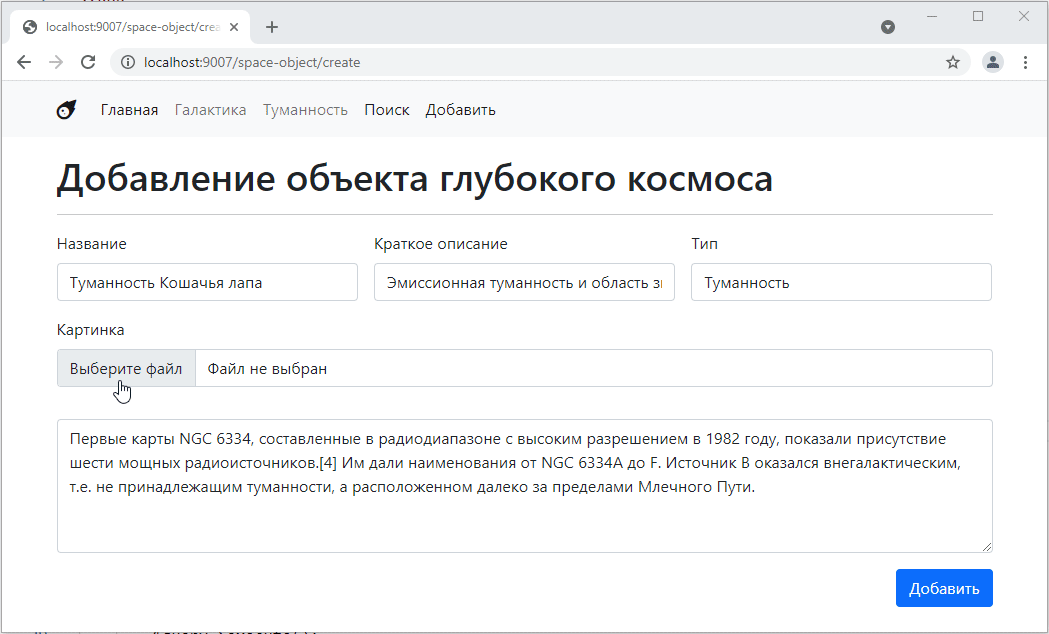View site info icon in the address bar

(x=127, y=62)
